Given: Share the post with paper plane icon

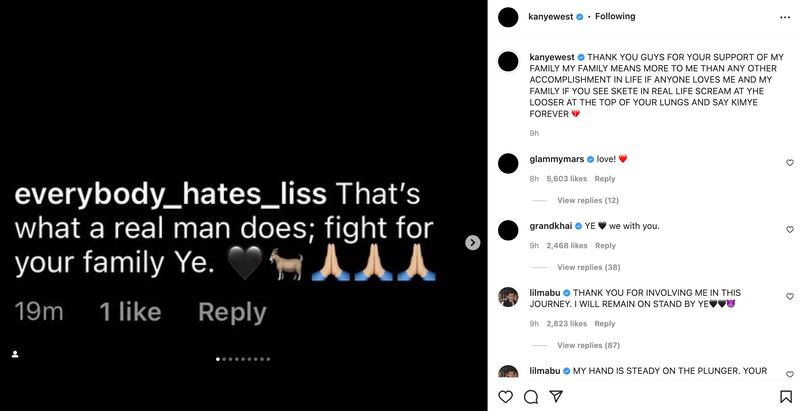Looking at the screenshot, I should (556, 396).
